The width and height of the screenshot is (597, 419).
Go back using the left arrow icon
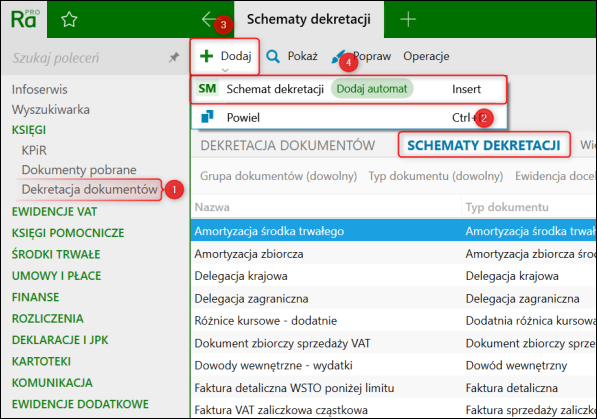click(211, 19)
